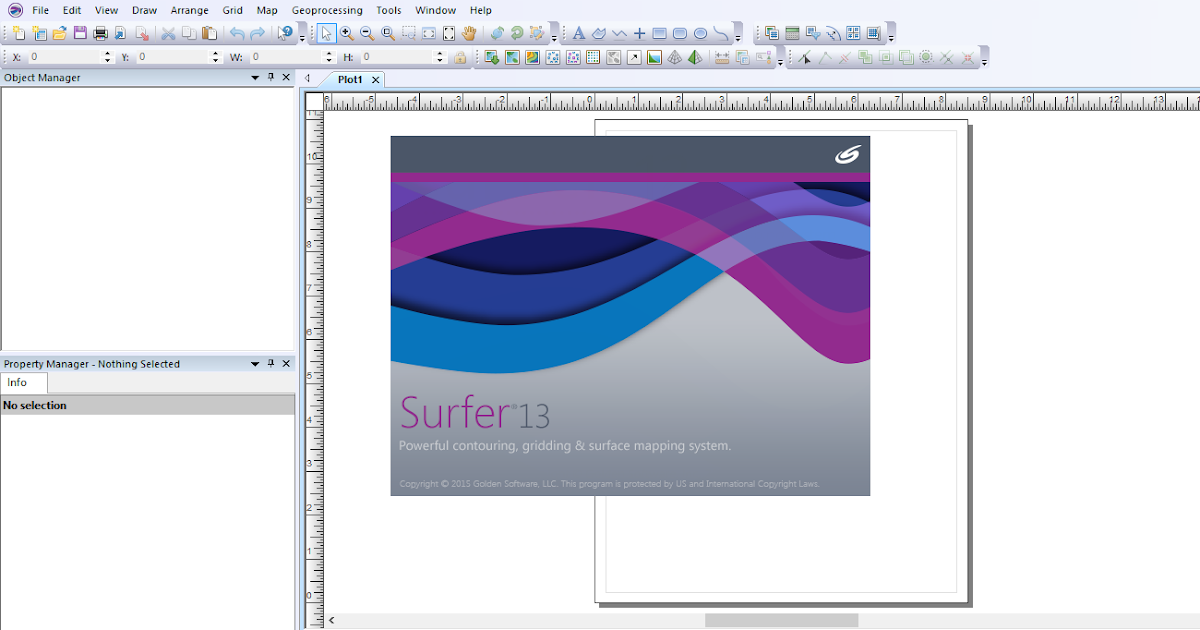Toggle auto-hide pin on Object Manager
Image resolution: width=1200 pixels, height=630 pixels.
[x=270, y=77]
